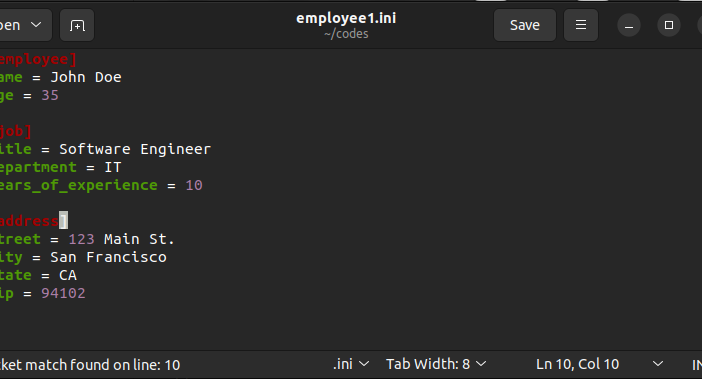This screenshot has width=702, height=379.
Task: Click the employee1.ini window title
Action: (x=346, y=18)
